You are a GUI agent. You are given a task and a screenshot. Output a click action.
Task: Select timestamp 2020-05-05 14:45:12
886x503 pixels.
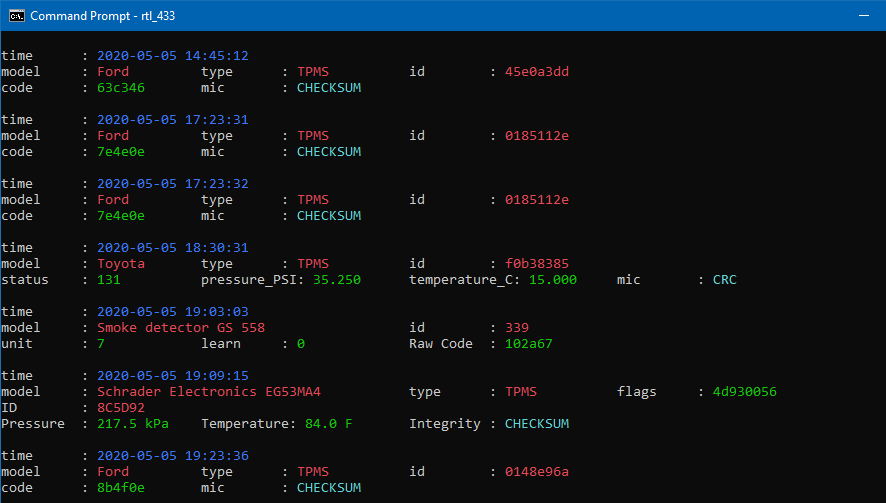click(173, 55)
